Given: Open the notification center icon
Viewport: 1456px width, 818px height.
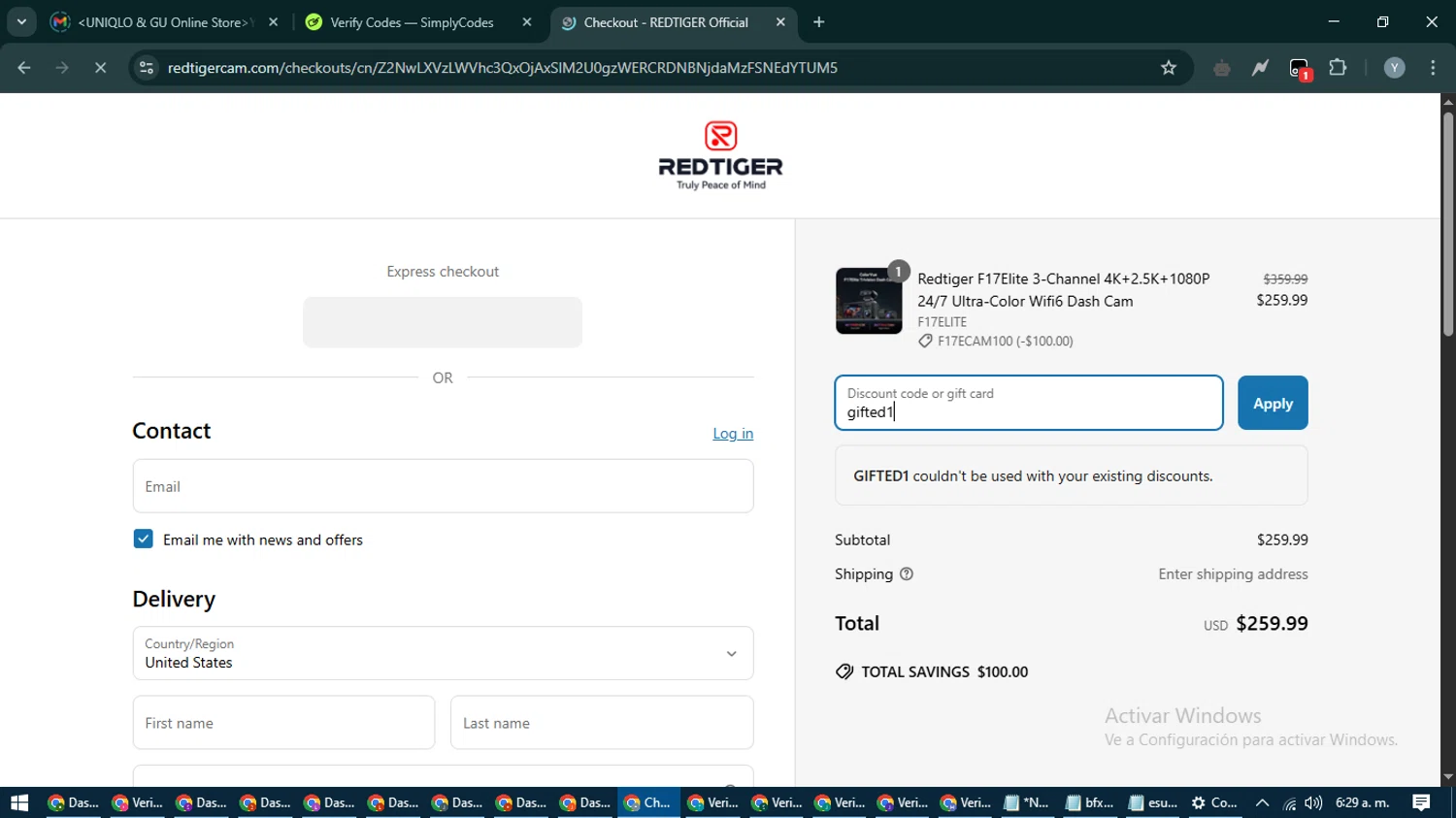Looking at the screenshot, I should pyautogui.click(x=1422, y=802).
